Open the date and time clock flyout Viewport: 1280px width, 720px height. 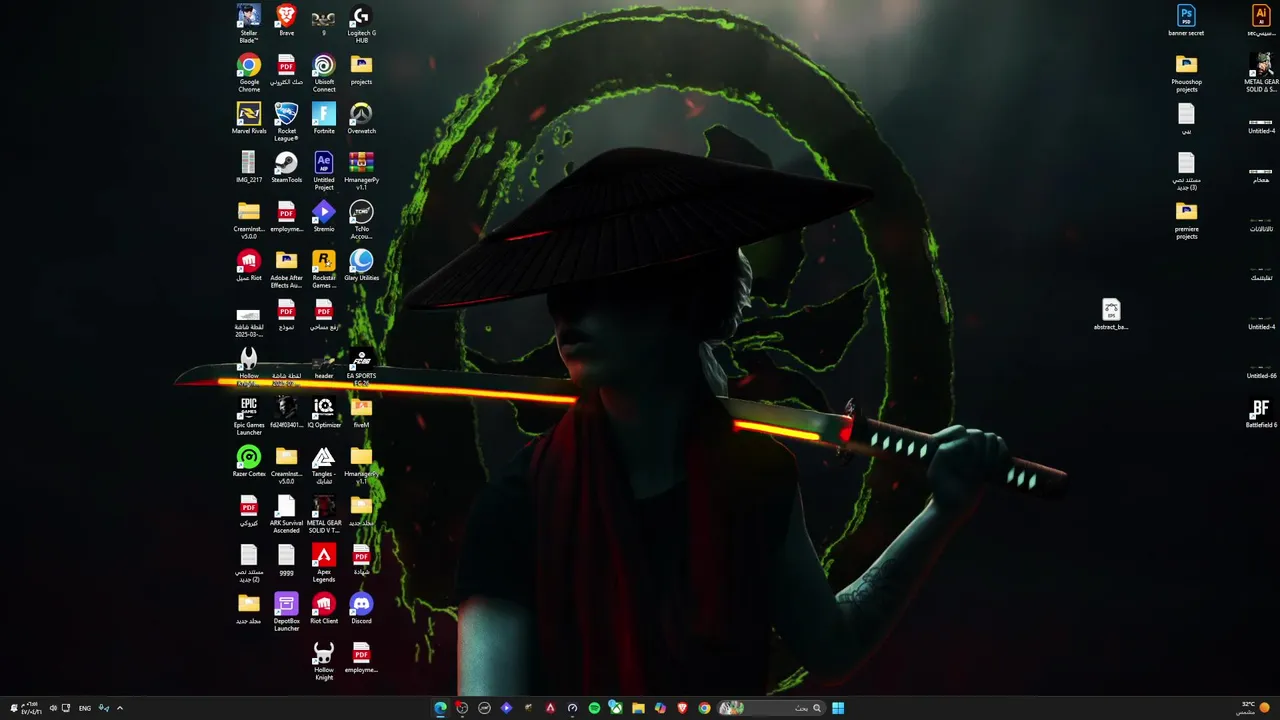tap(32, 708)
